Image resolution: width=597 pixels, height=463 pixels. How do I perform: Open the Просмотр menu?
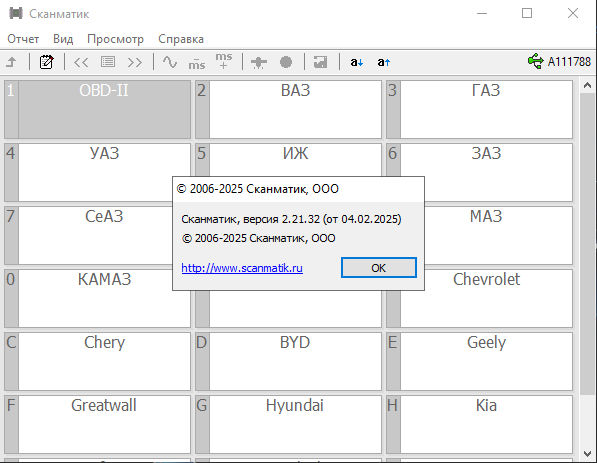tap(115, 39)
